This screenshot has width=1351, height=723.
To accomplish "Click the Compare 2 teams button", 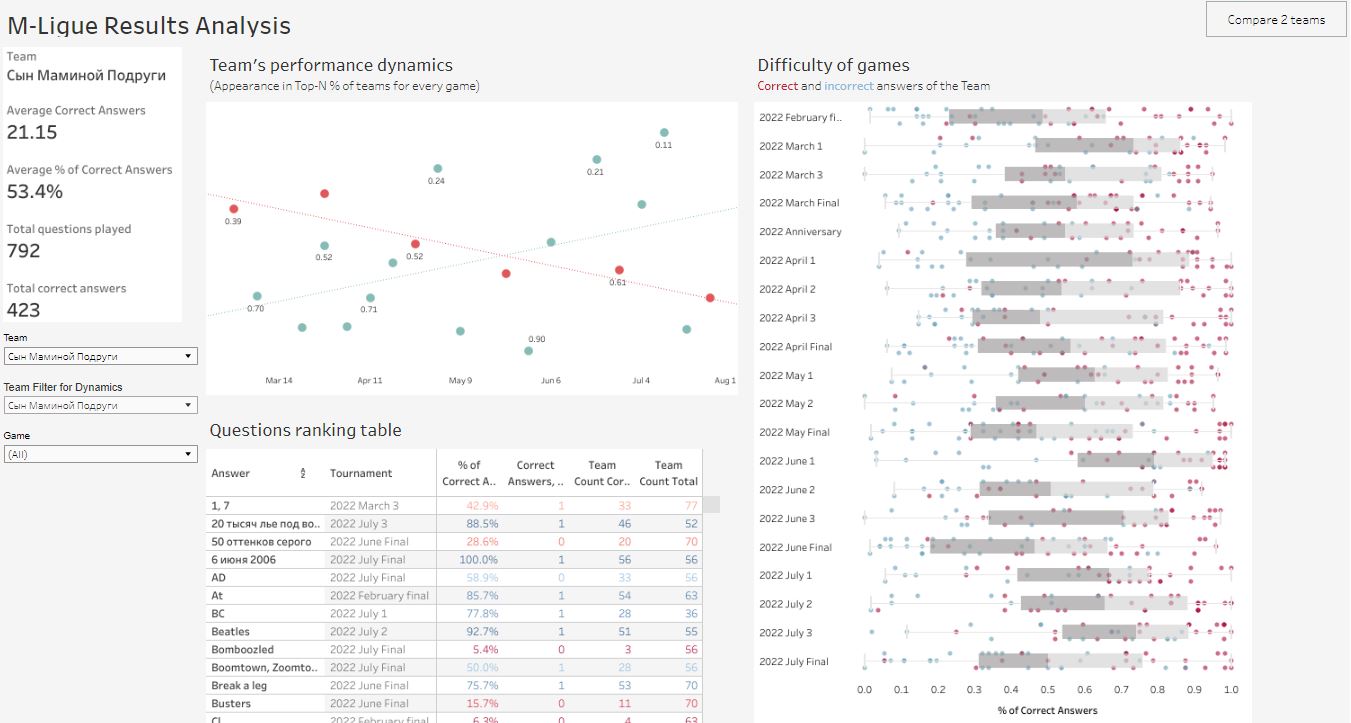I will 1275,19.
